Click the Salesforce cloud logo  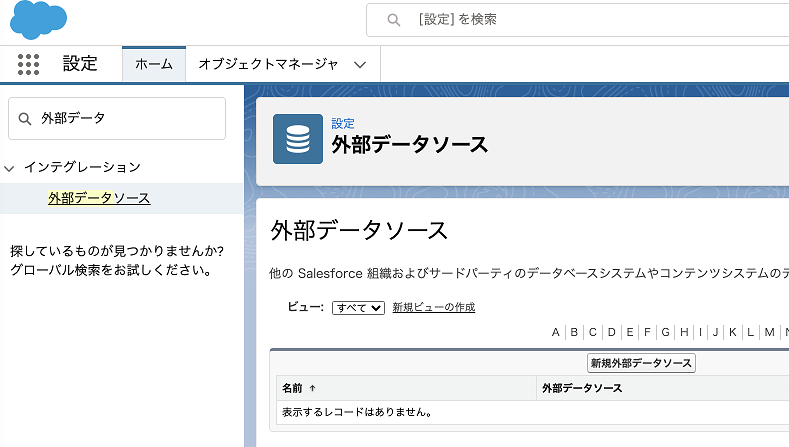[38, 20]
